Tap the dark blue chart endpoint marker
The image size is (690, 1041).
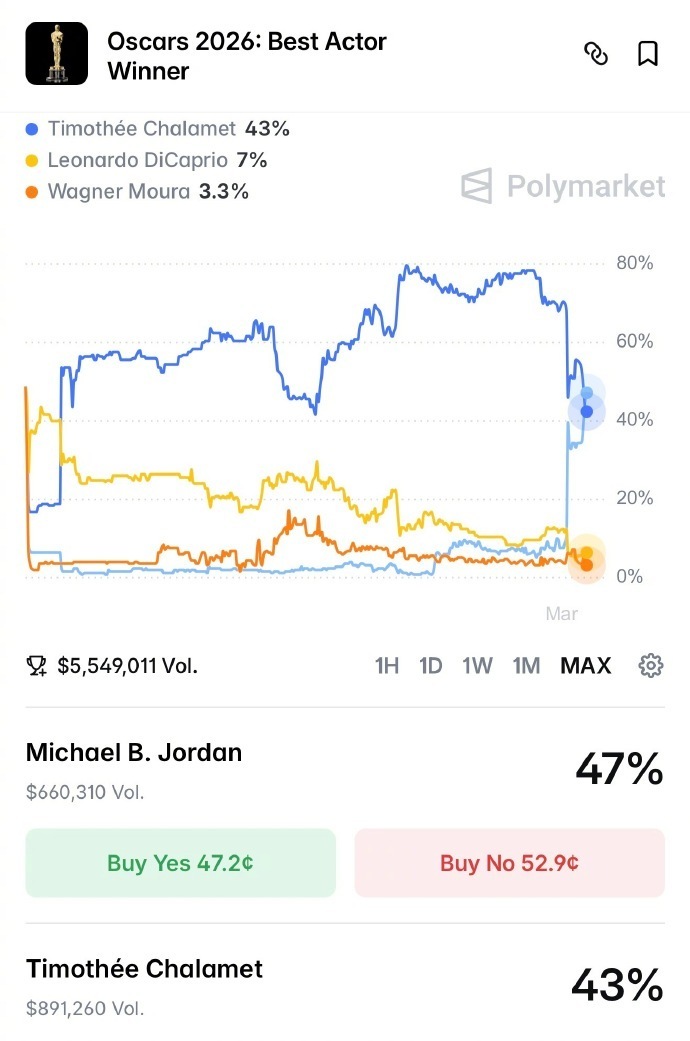pos(587,411)
